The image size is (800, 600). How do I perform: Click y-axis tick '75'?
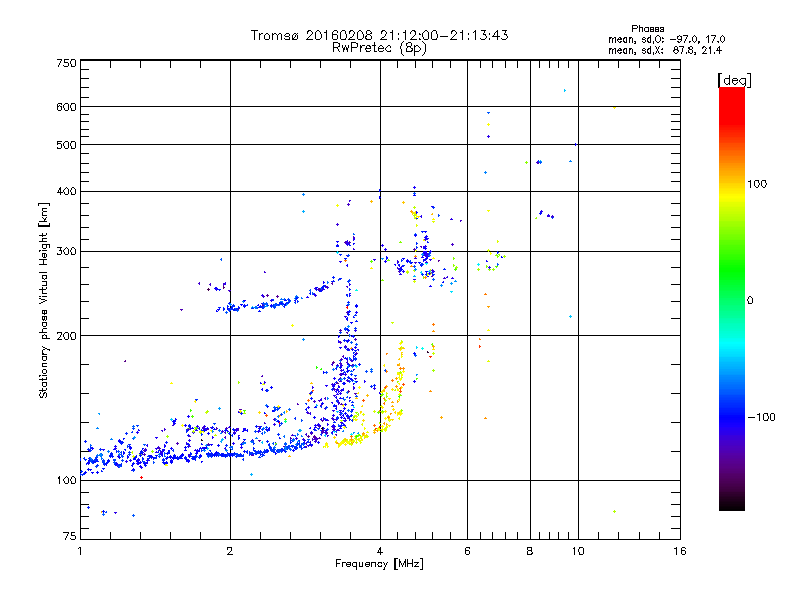70,536
